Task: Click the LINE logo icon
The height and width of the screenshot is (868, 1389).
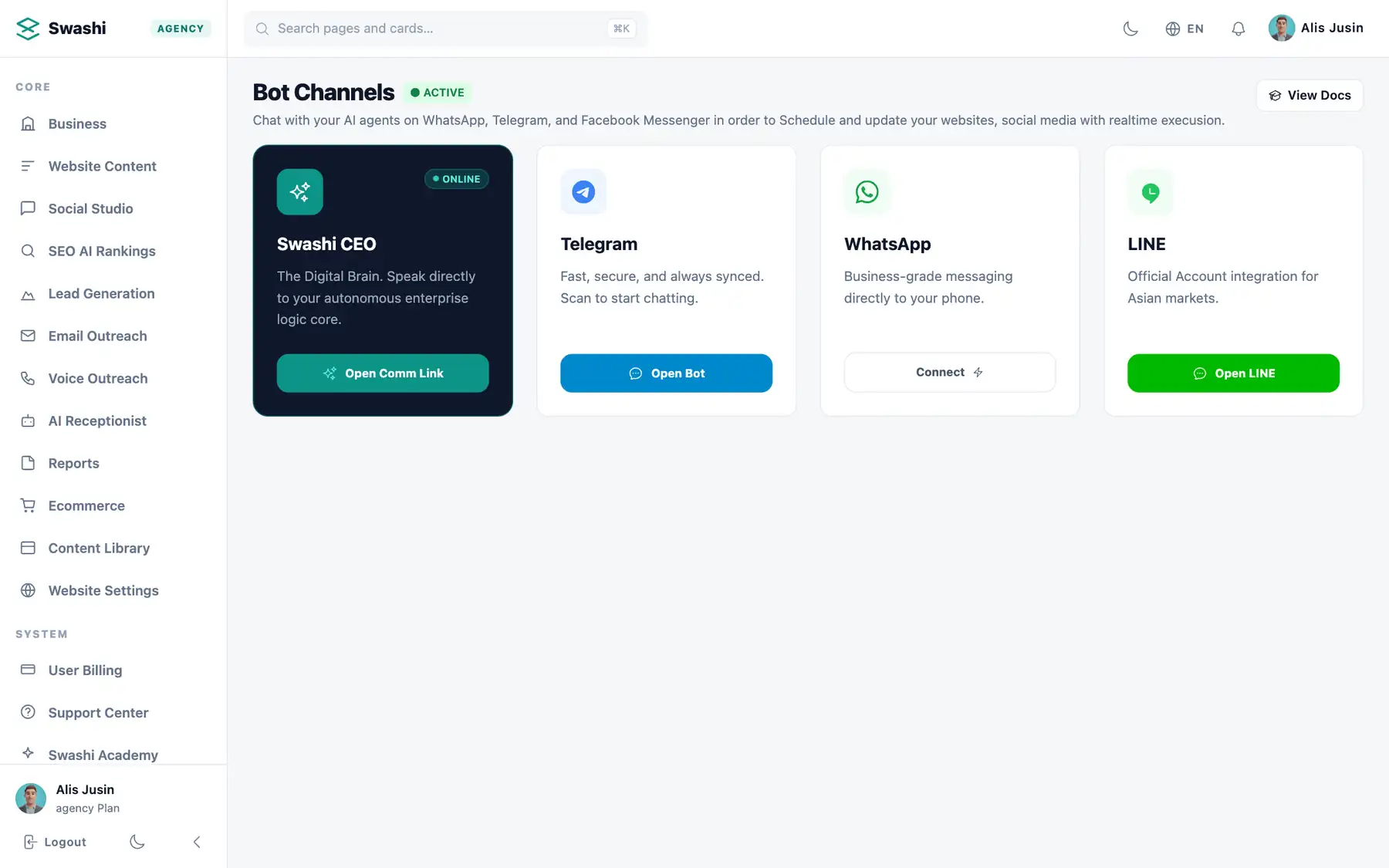Action: (1151, 192)
